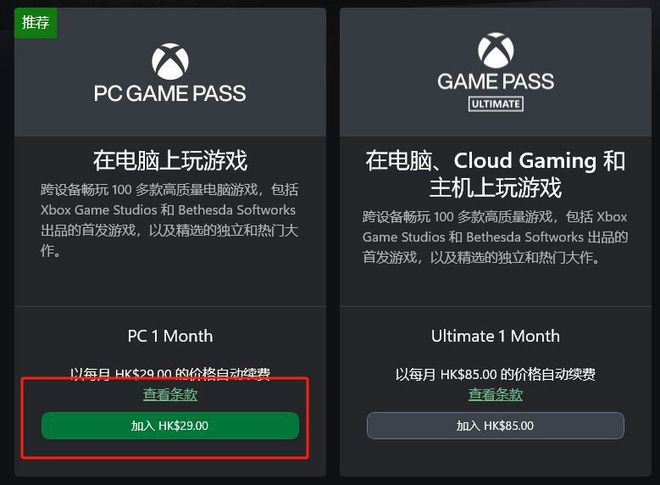660x485 pixels.
Task: Join PC Game Pass for HK$29.00
Action: 170,426
